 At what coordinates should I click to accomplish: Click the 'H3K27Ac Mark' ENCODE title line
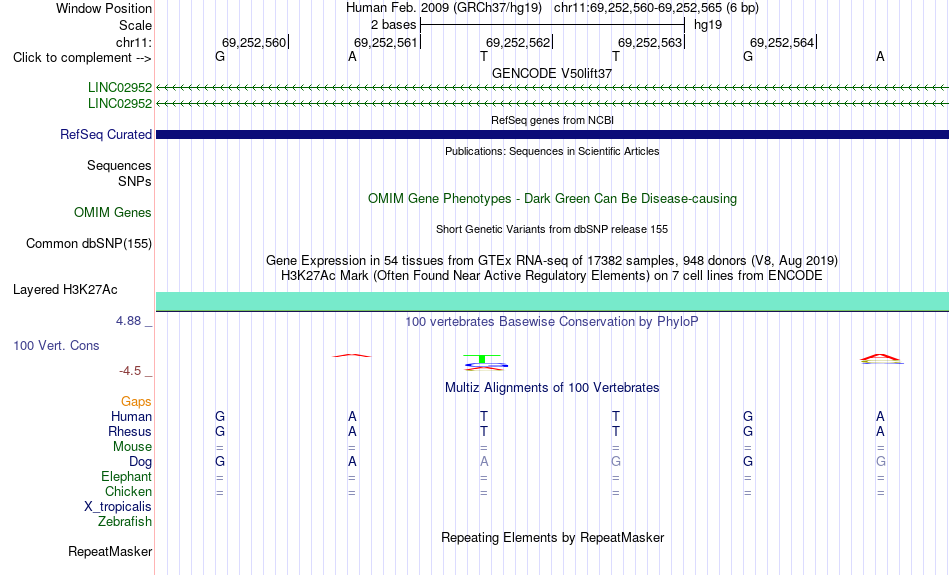552,276
